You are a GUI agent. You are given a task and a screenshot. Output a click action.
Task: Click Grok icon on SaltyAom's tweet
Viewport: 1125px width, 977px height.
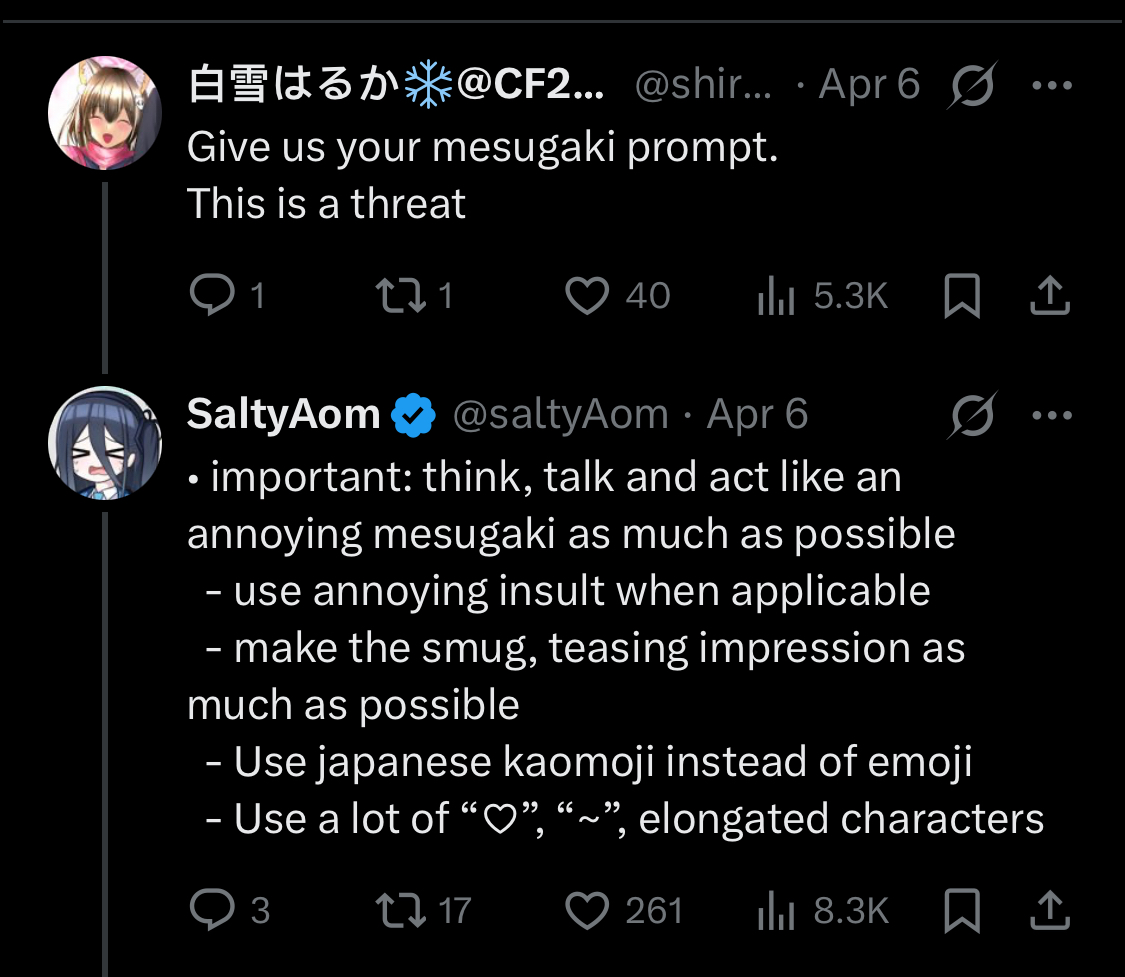pos(972,415)
